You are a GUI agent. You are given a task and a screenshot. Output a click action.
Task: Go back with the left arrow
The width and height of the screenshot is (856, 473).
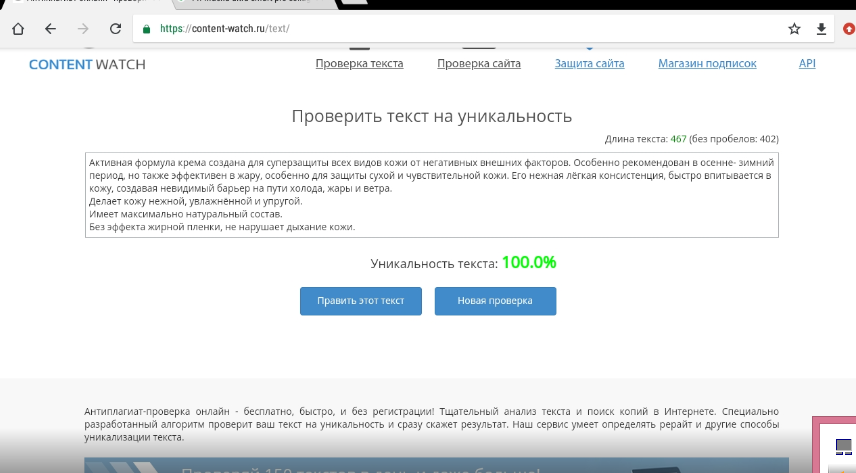click(50, 29)
